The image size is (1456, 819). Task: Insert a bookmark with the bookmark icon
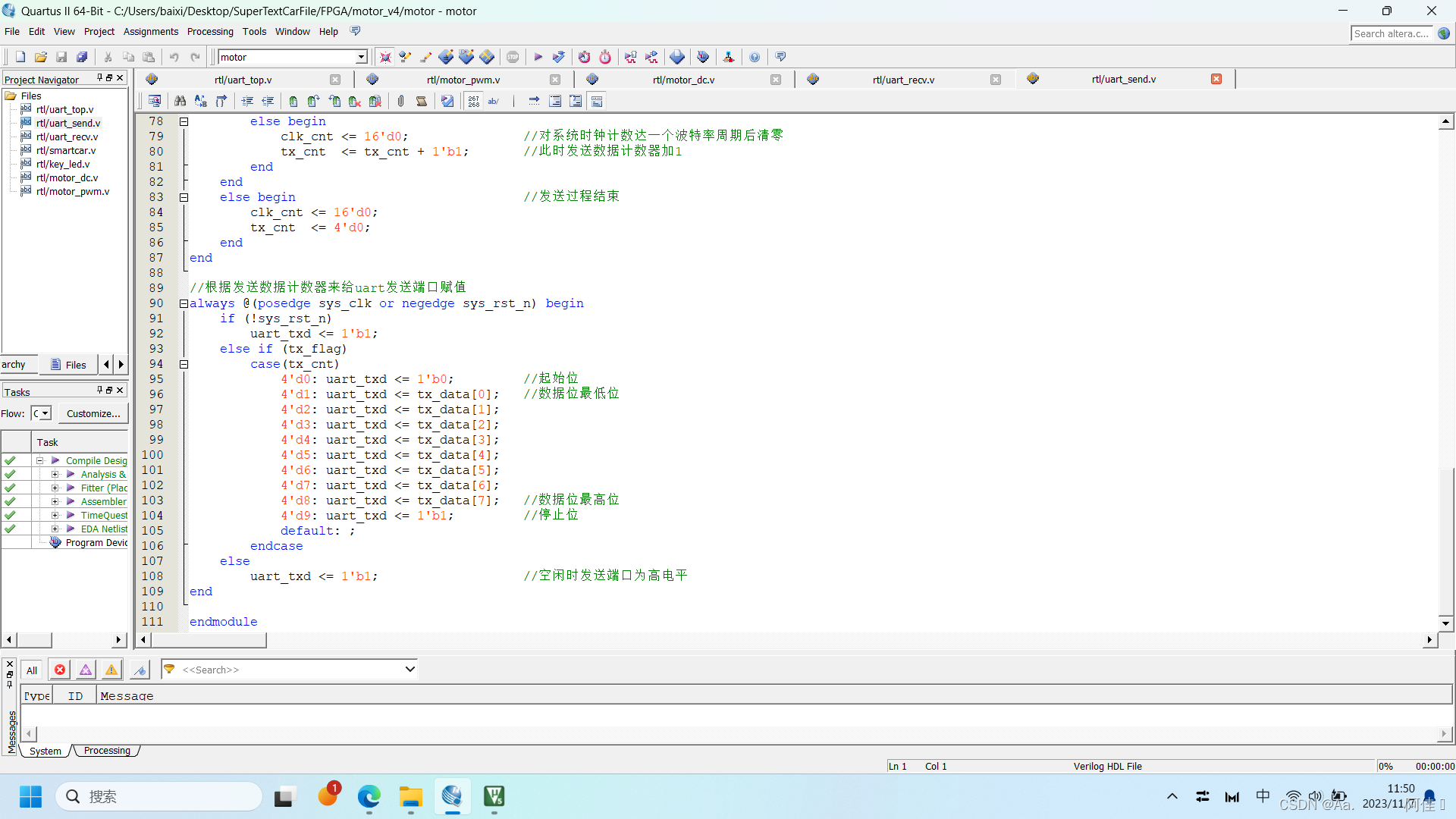tap(293, 101)
